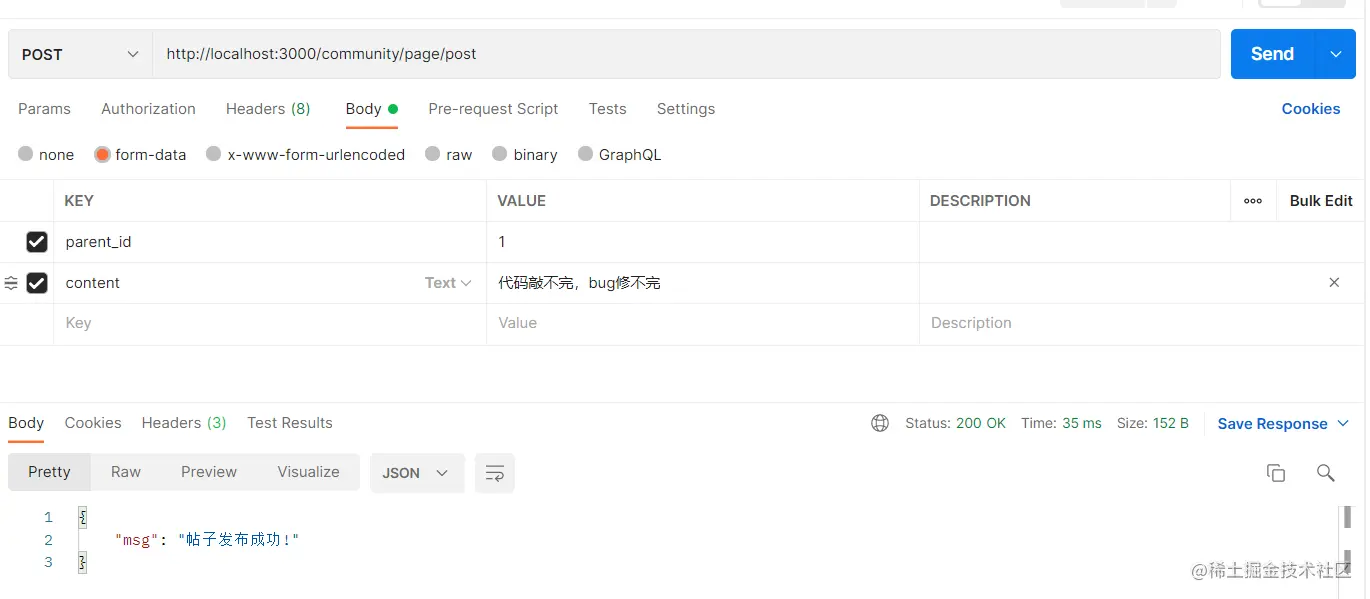Open the response Cookies tab
Screen dimensions: 1370x599
coord(93,423)
